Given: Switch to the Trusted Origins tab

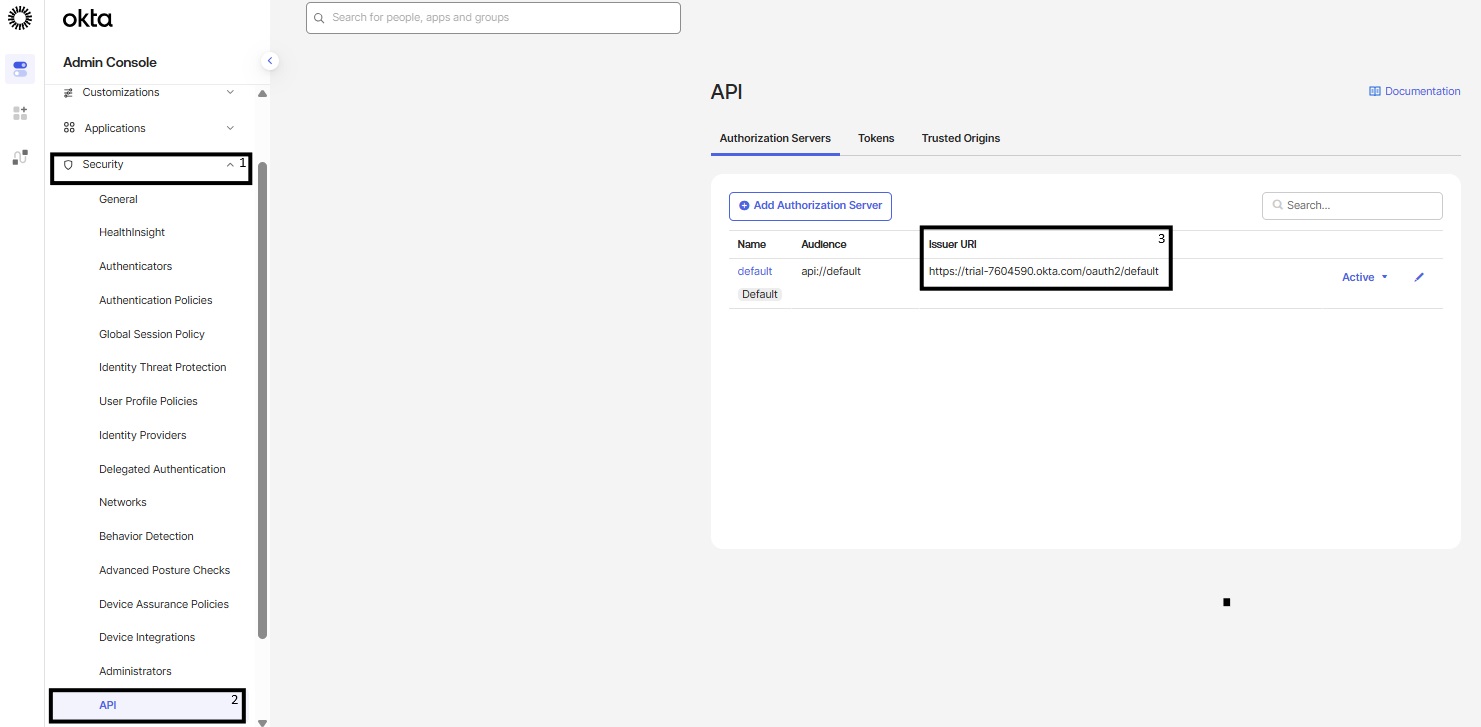Looking at the screenshot, I should (961, 138).
